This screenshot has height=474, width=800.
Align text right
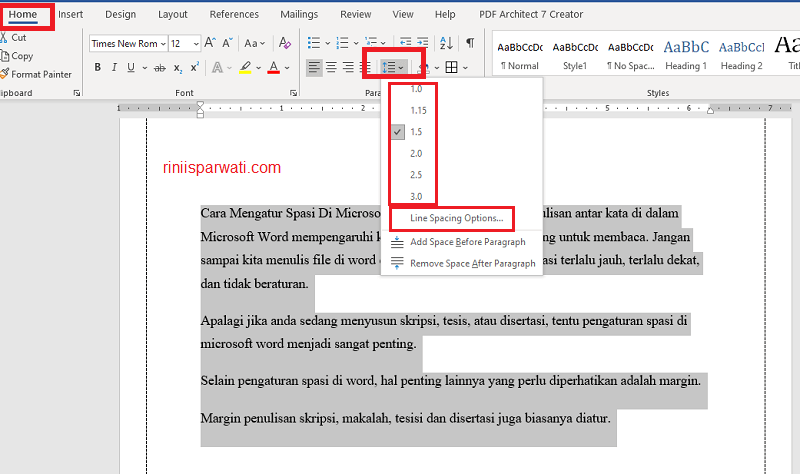(348, 67)
